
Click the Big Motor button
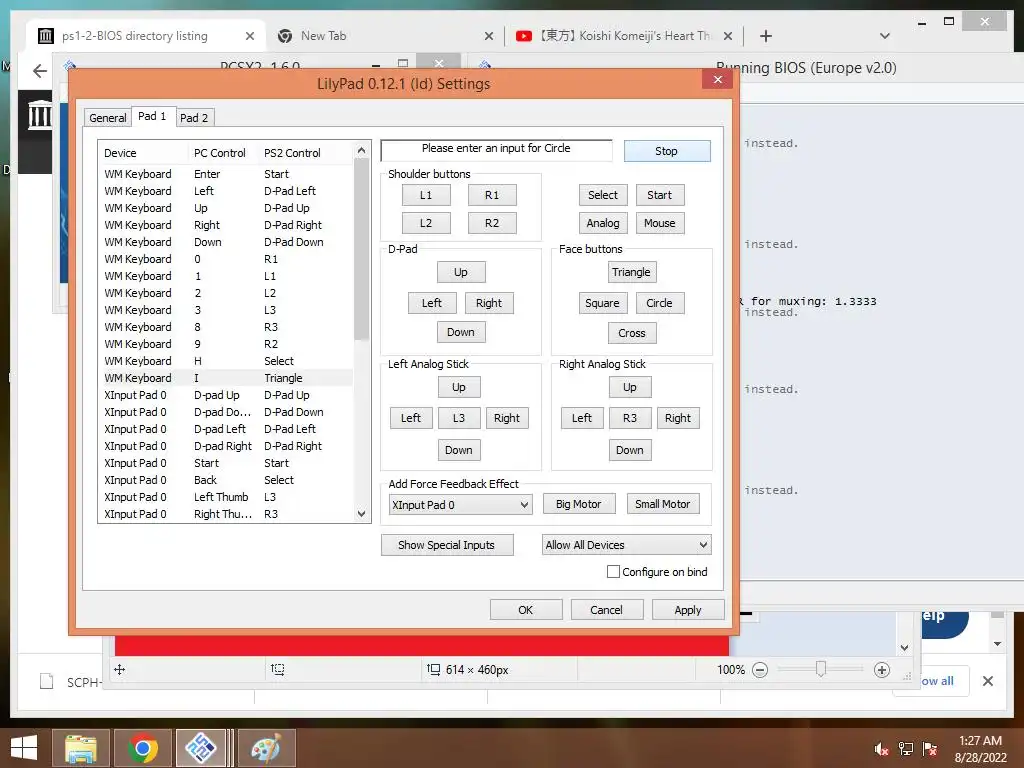[579, 504]
